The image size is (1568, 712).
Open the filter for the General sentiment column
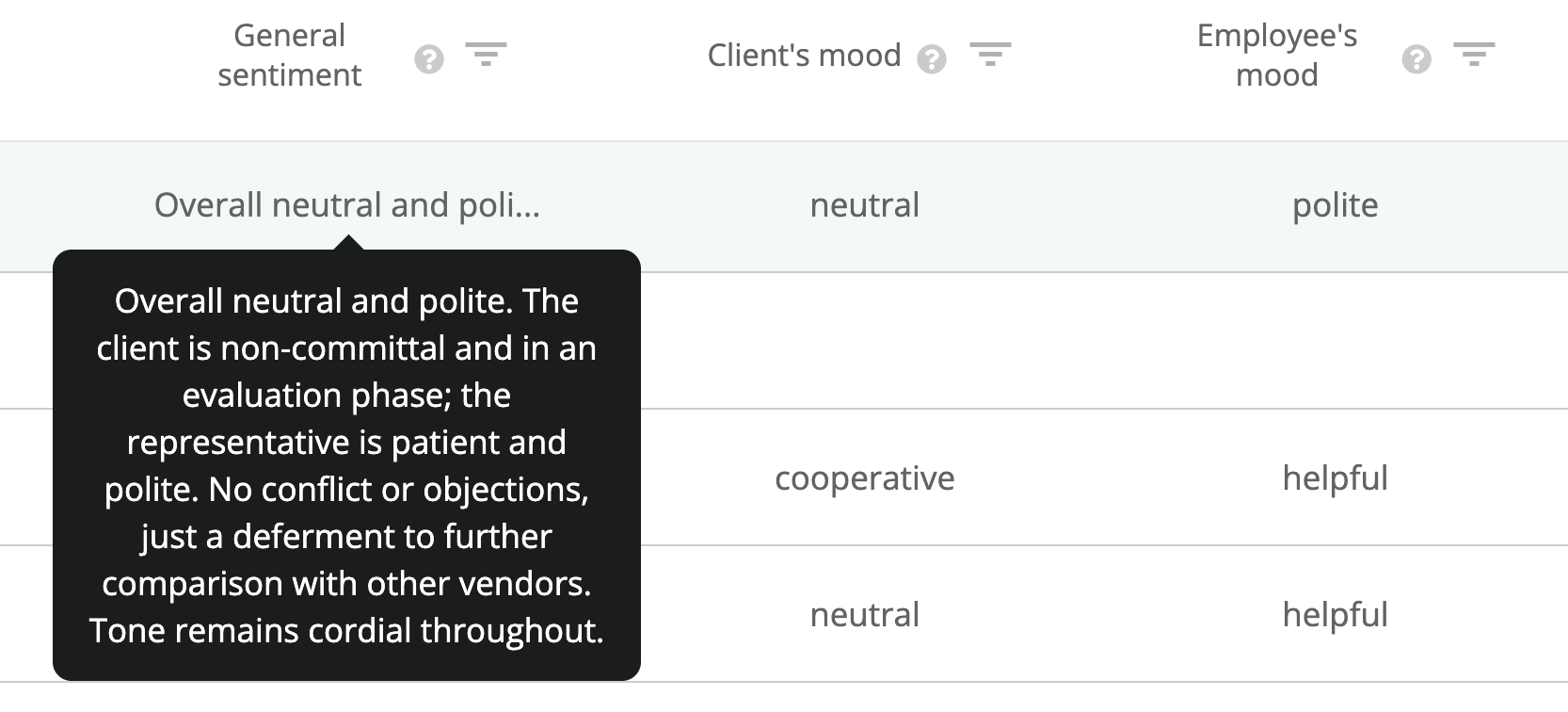click(488, 55)
